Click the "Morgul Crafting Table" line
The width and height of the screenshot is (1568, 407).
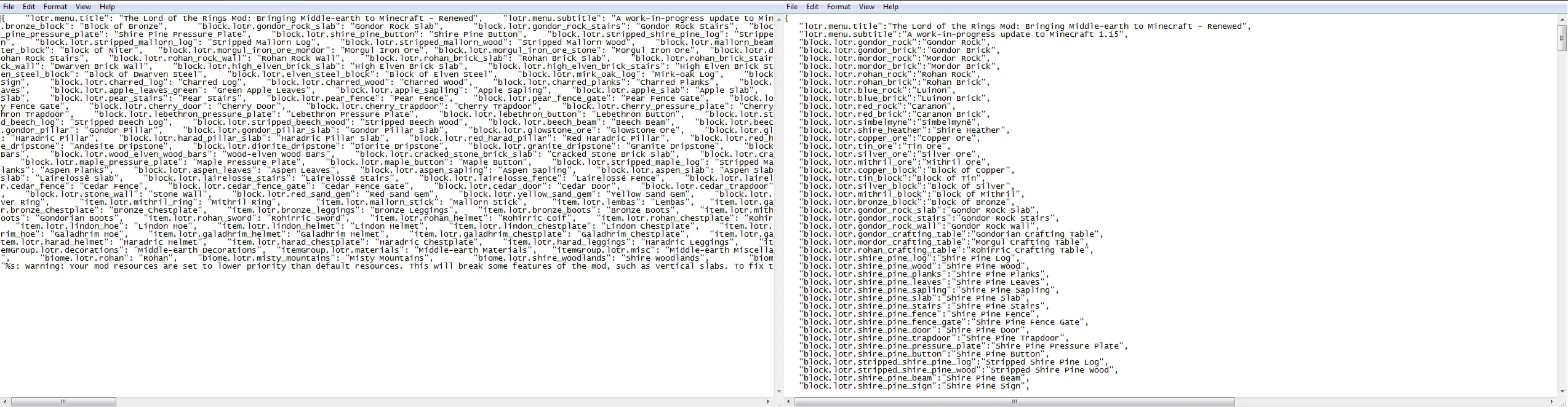tap(943, 242)
